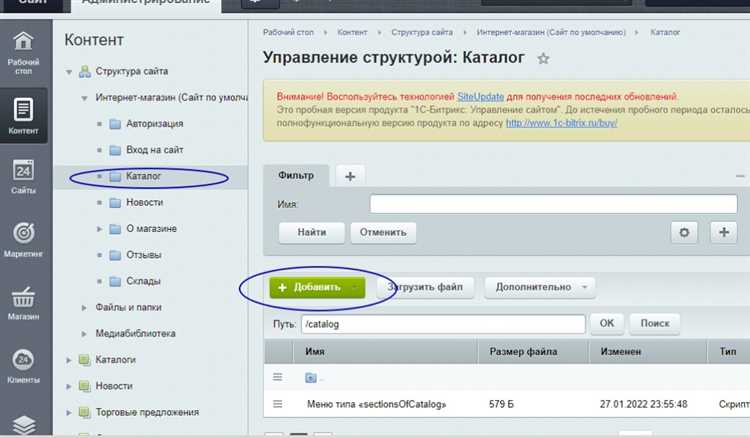Screen dimensions: 750x438
Task: Go to Интернет-магазин breadcrumb
Action: pyautogui.click(x=551, y=33)
